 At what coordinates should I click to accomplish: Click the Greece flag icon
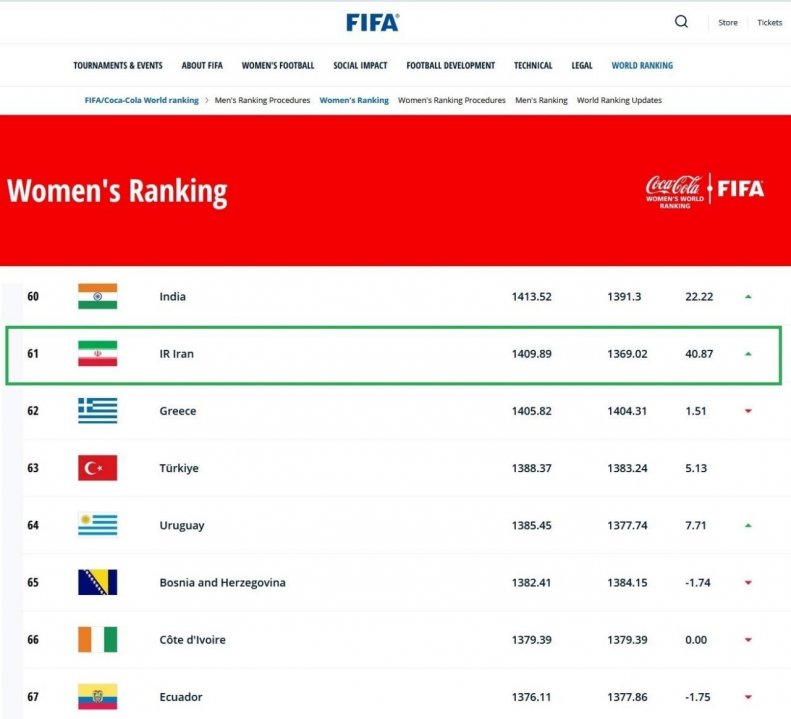tap(97, 411)
